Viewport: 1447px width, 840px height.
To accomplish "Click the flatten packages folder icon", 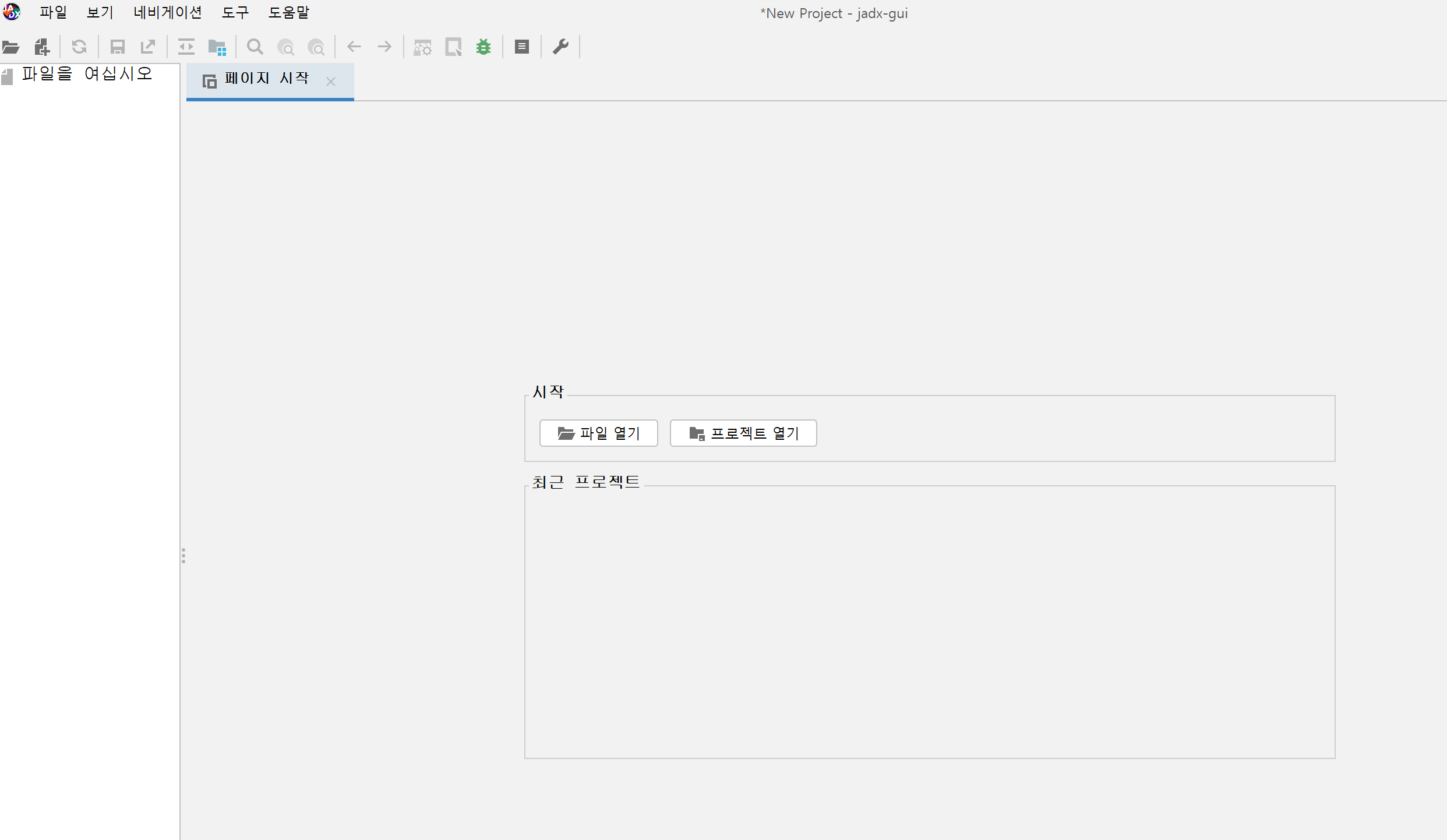I will click(x=217, y=47).
